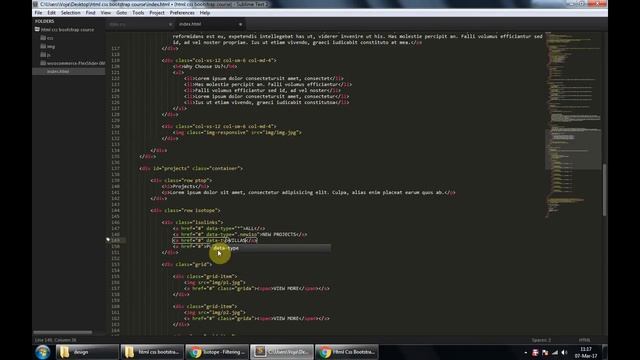Switch to the index.html tab

[209, 24]
